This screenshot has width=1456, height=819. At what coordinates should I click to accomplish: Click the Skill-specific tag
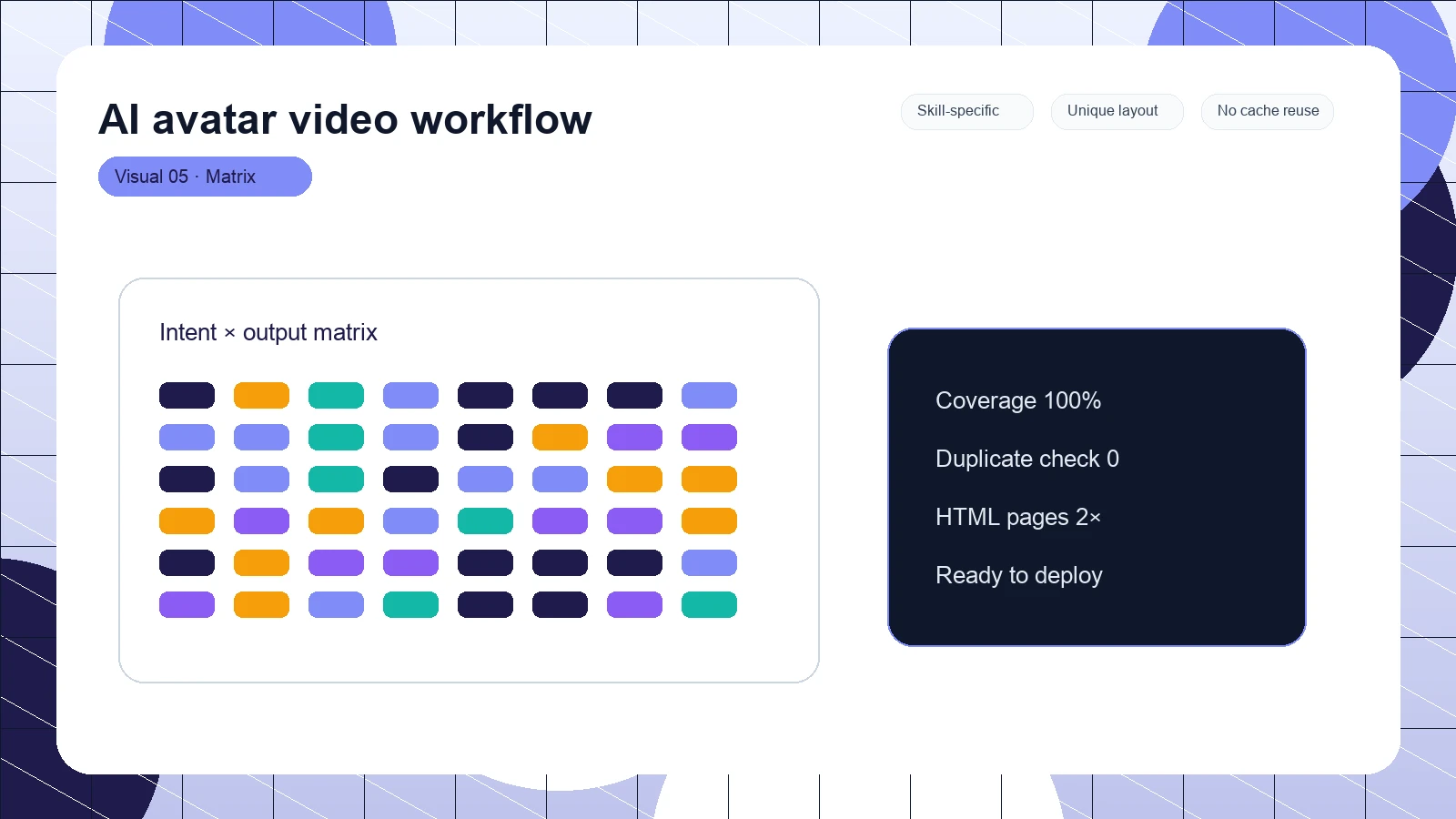966,111
